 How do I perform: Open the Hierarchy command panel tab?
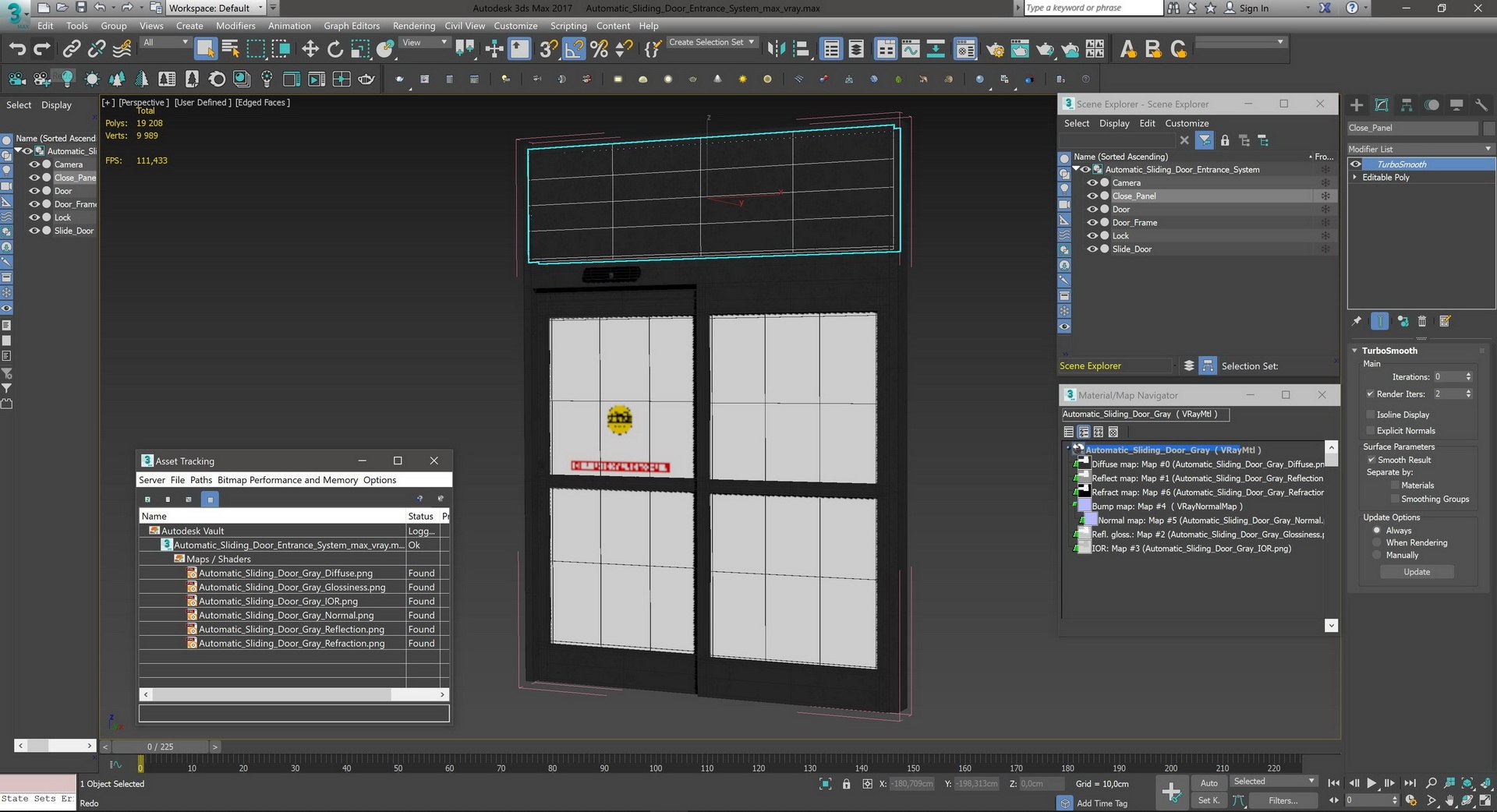pyautogui.click(x=1407, y=104)
